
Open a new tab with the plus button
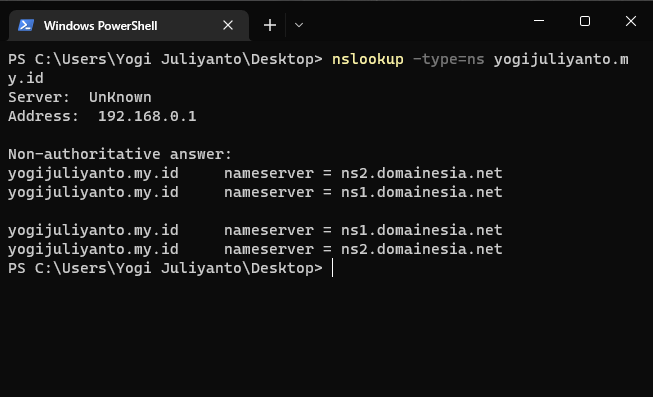tap(270, 25)
